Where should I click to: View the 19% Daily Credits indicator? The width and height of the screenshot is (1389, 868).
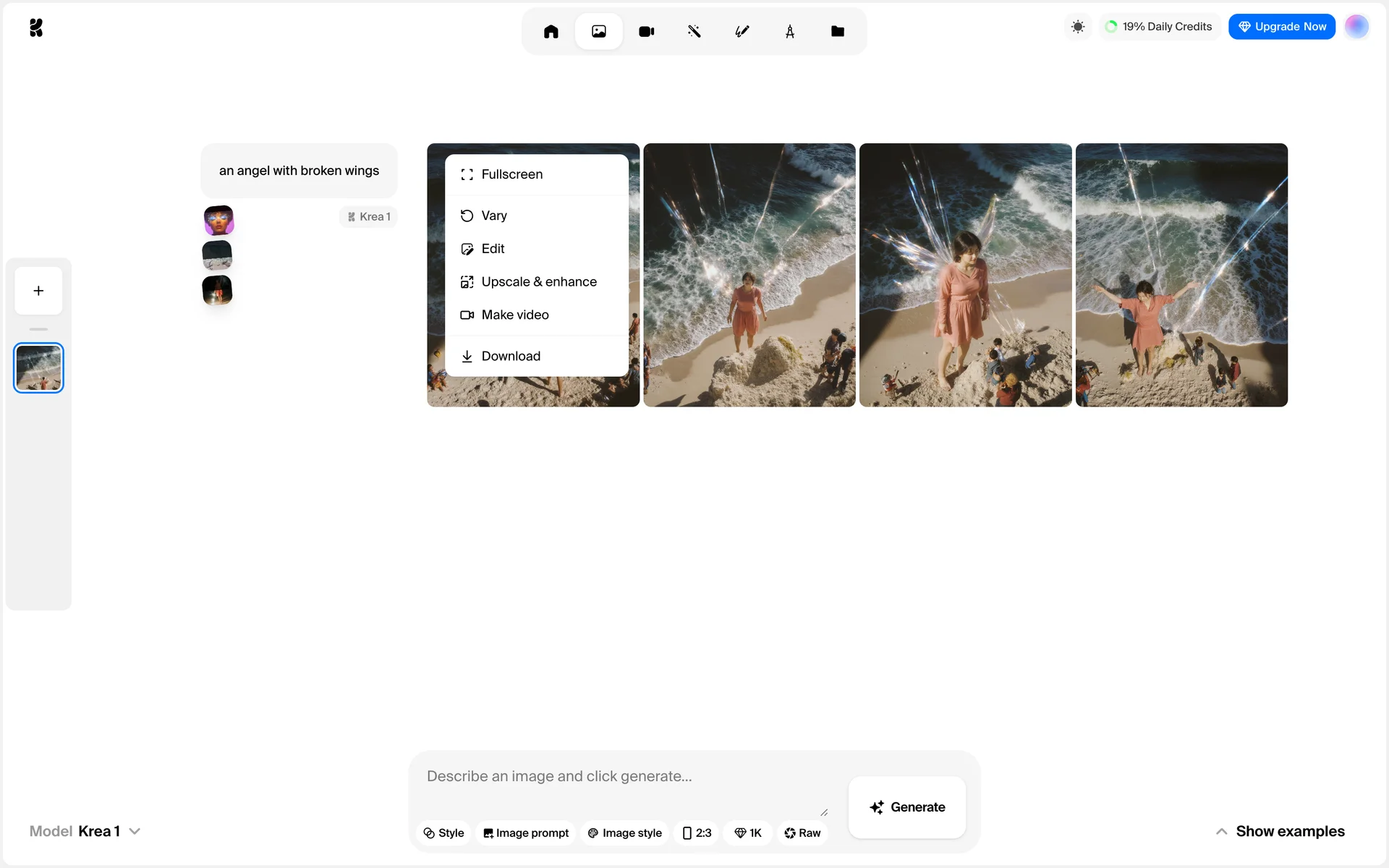(x=1158, y=27)
